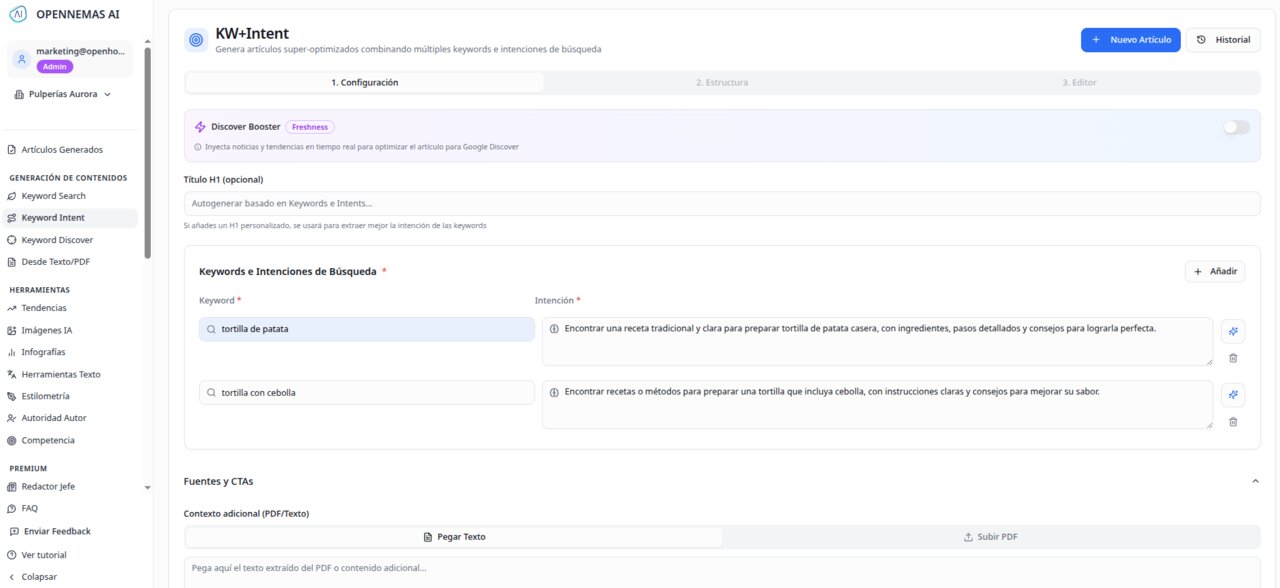
Task: Click the Nuevo Artículo button
Action: tap(1129, 39)
